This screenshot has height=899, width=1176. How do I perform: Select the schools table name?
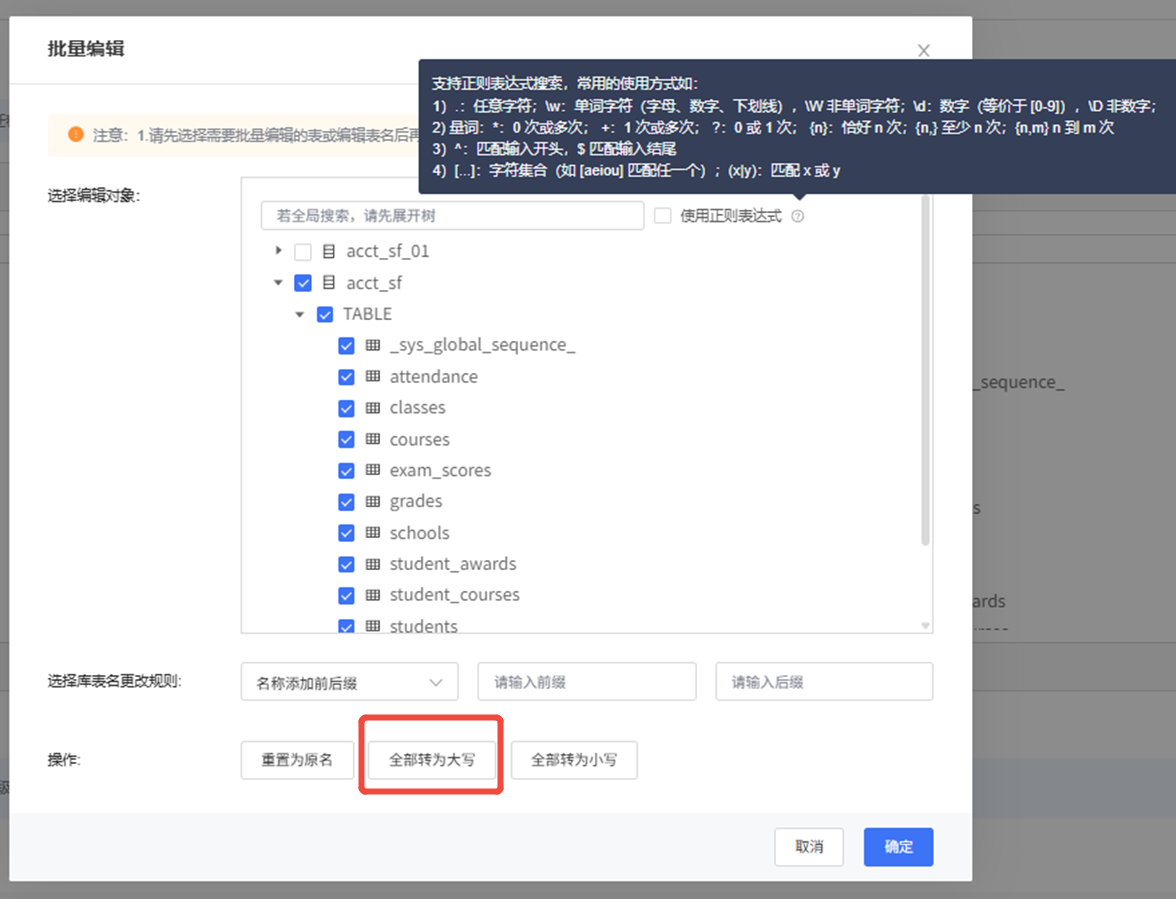[x=419, y=532]
